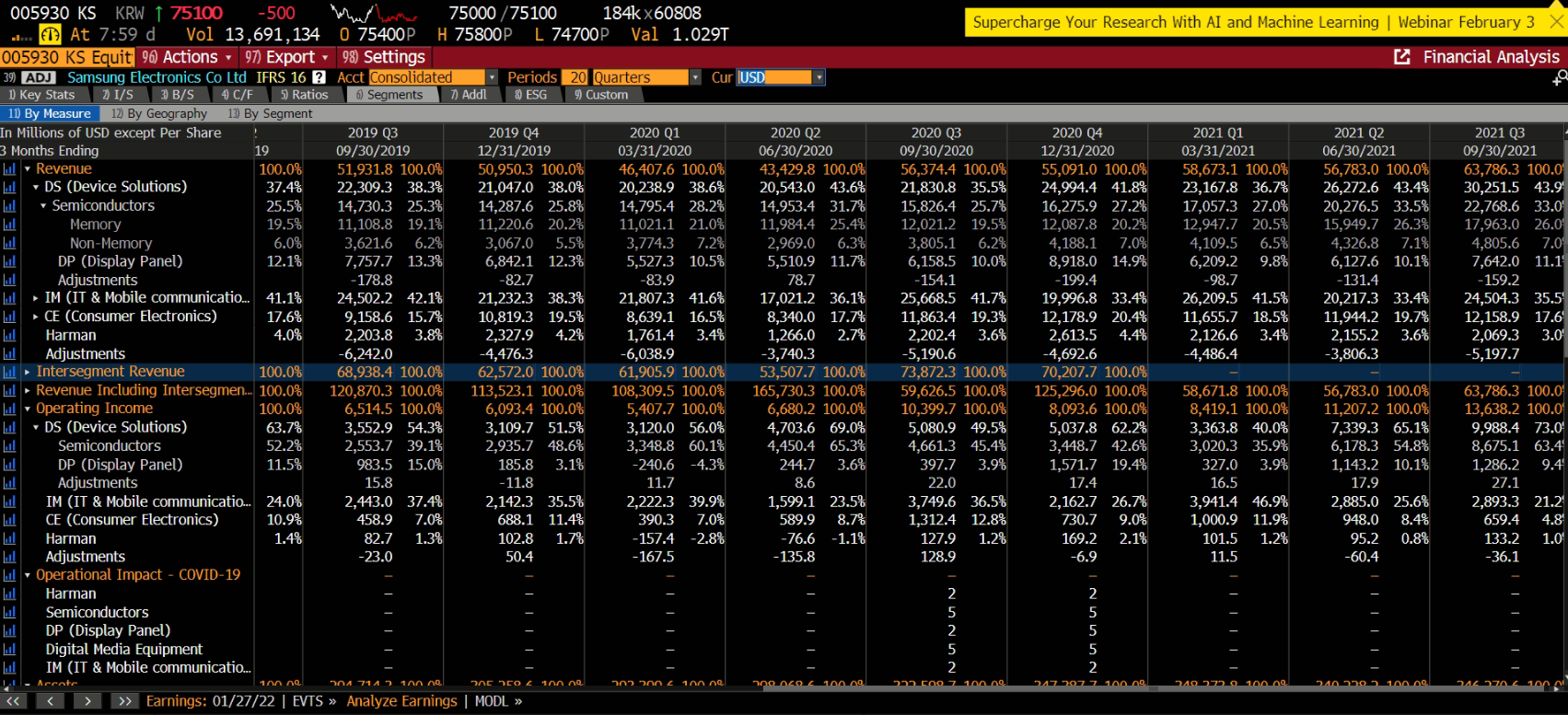Click the intraday sparkline price chart
Image resolution: width=1568 pixels, height=715 pixels.
(373, 15)
